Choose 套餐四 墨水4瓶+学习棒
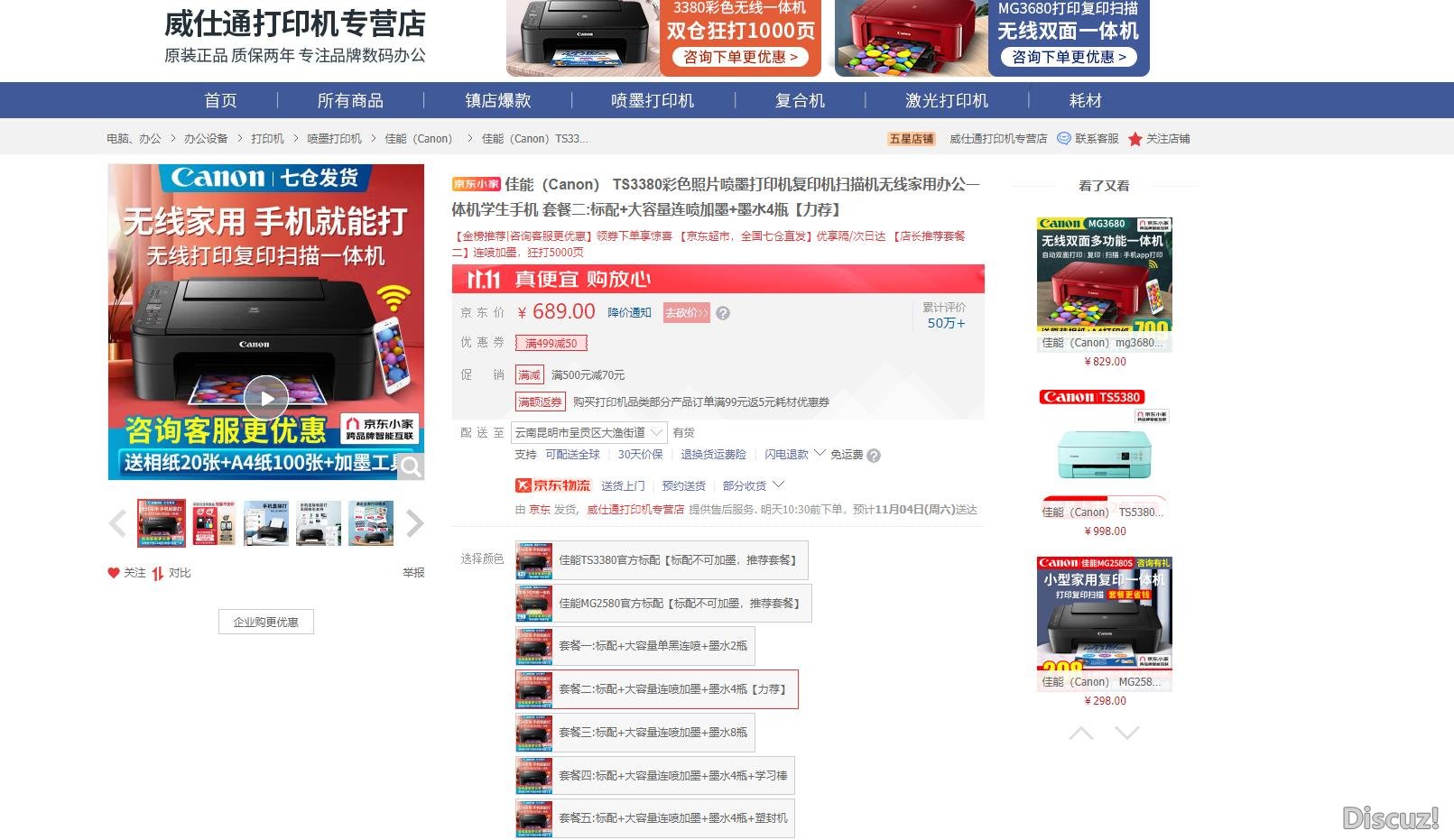The width and height of the screenshot is (1454, 840). (655, 776)
